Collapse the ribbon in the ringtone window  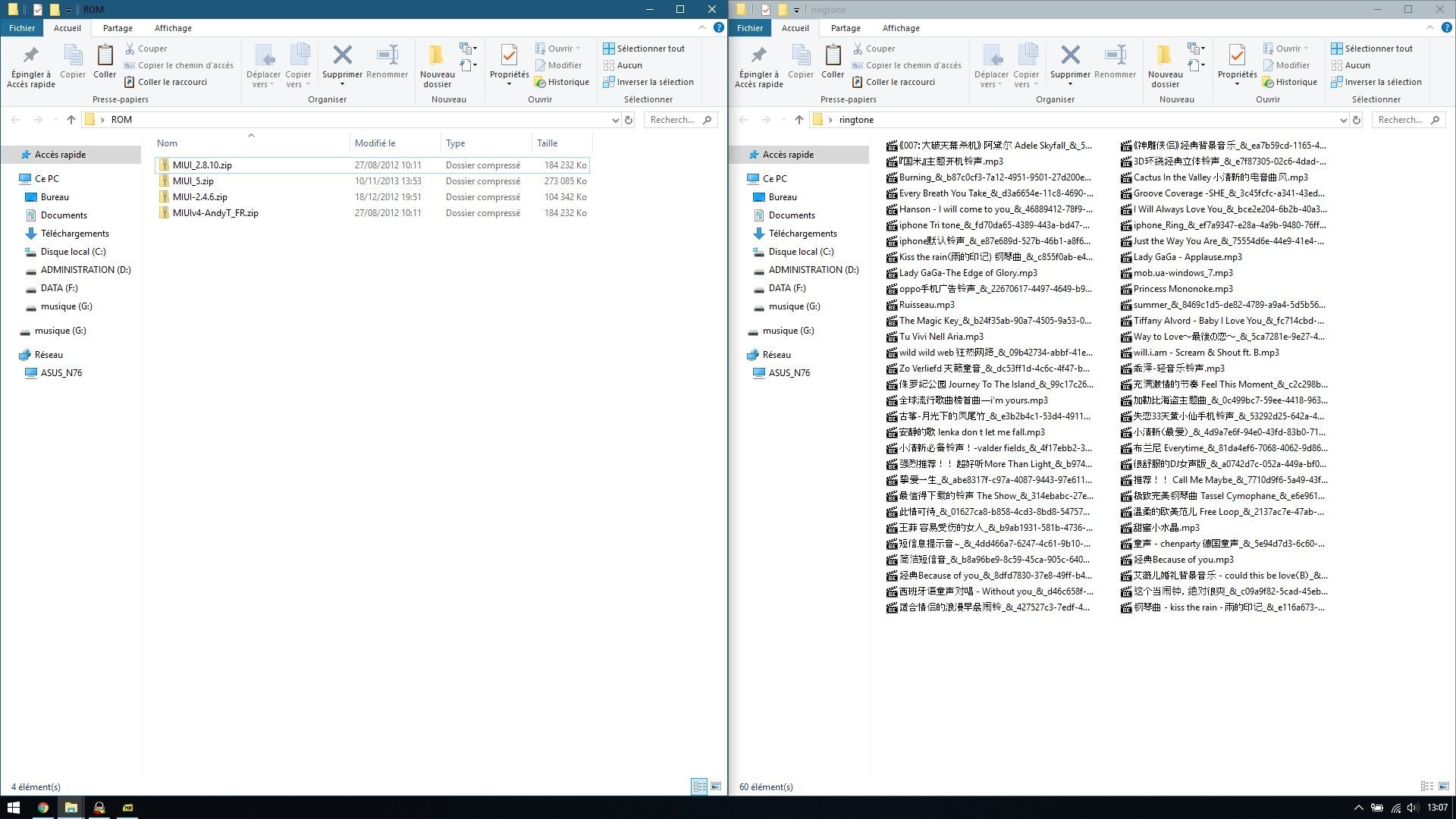pyautogui.click(x=1430, y=28)
